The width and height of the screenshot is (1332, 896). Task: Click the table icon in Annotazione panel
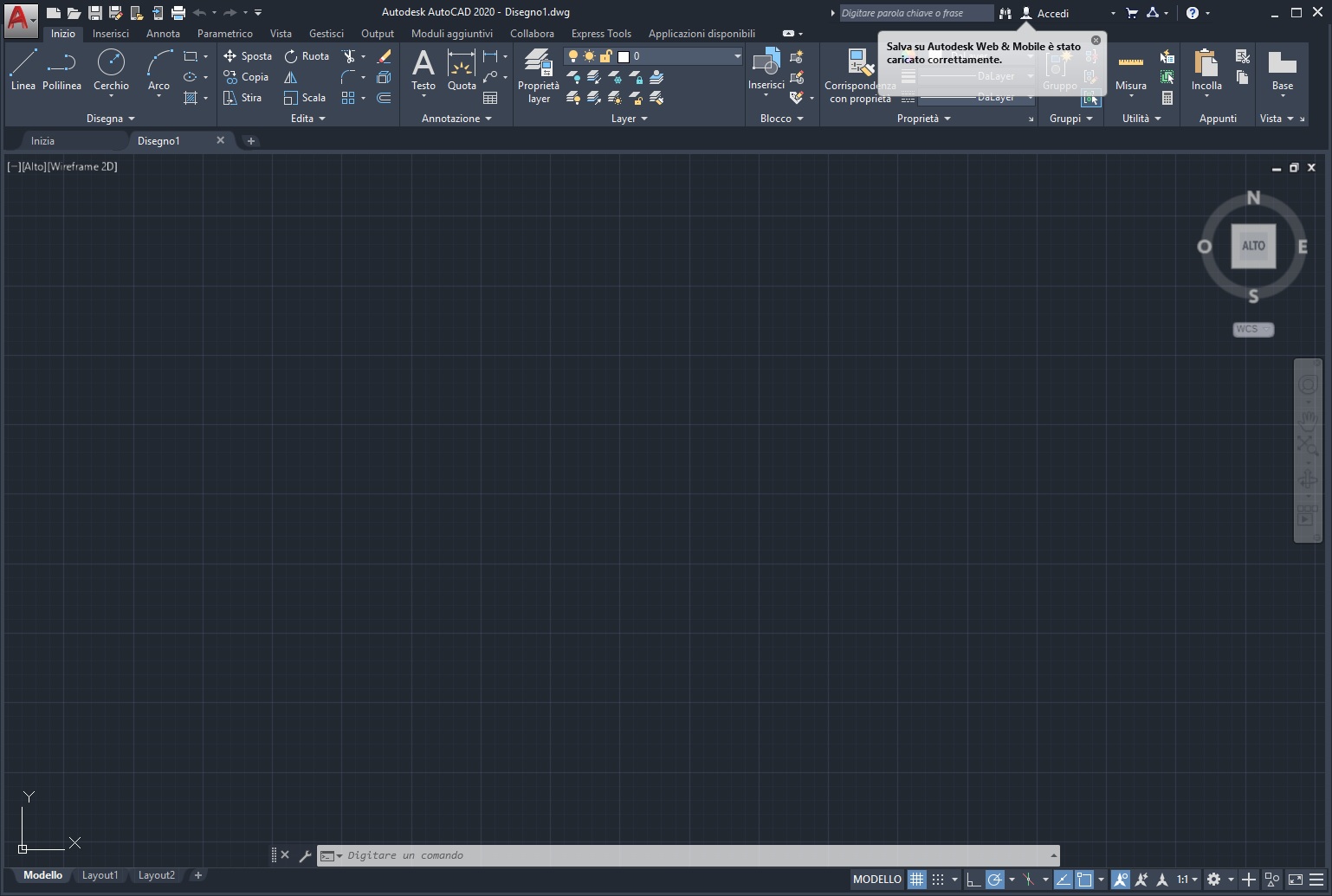point(490,98)
